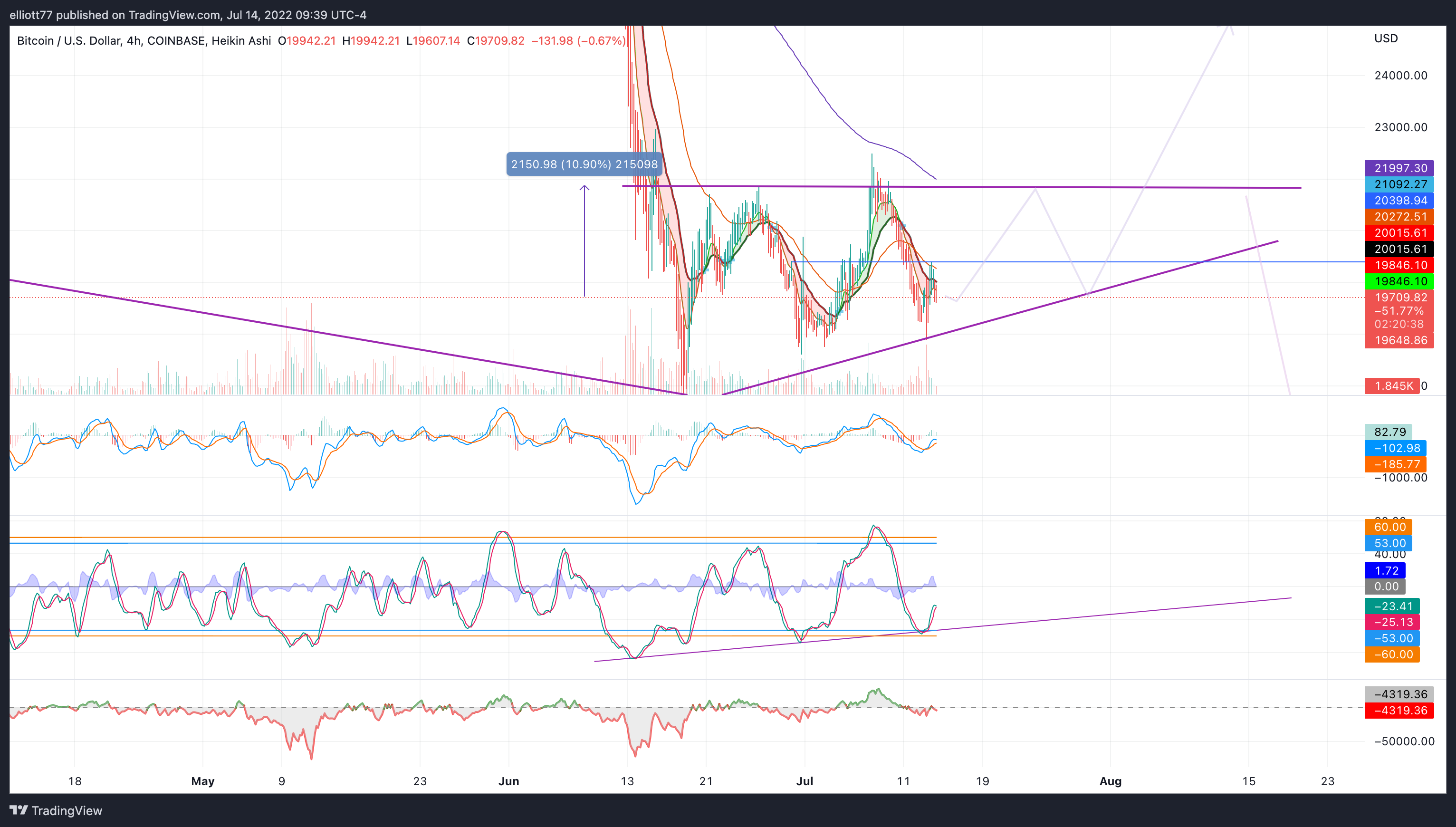Click the pink -25.13 oscillator value
Viewport: 1456px width, 827px height.
pos(1392,622)
